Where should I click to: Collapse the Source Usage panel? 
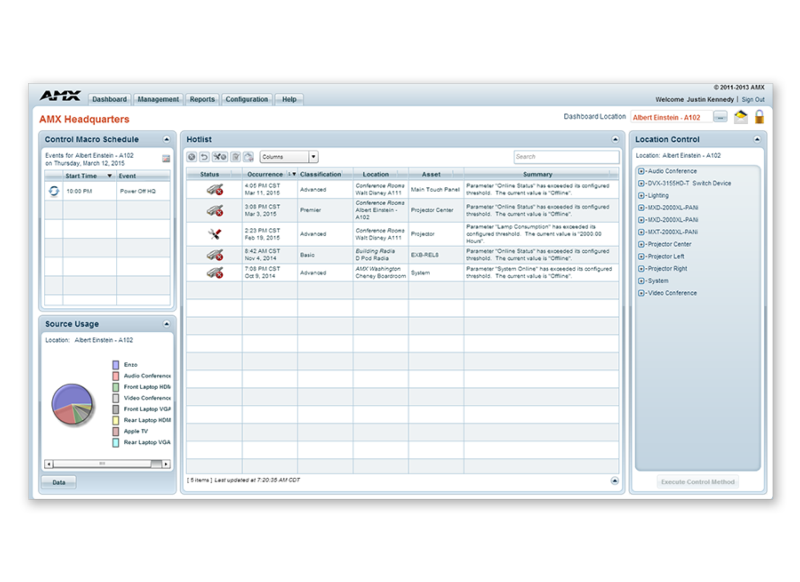click(166, 324)
